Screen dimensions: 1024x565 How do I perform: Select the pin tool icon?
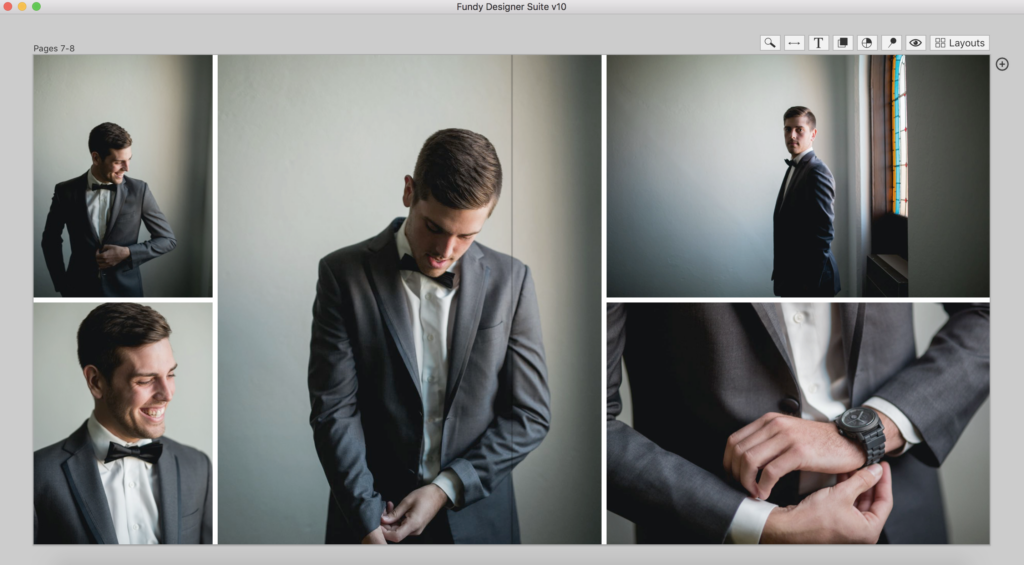(891, 43)
